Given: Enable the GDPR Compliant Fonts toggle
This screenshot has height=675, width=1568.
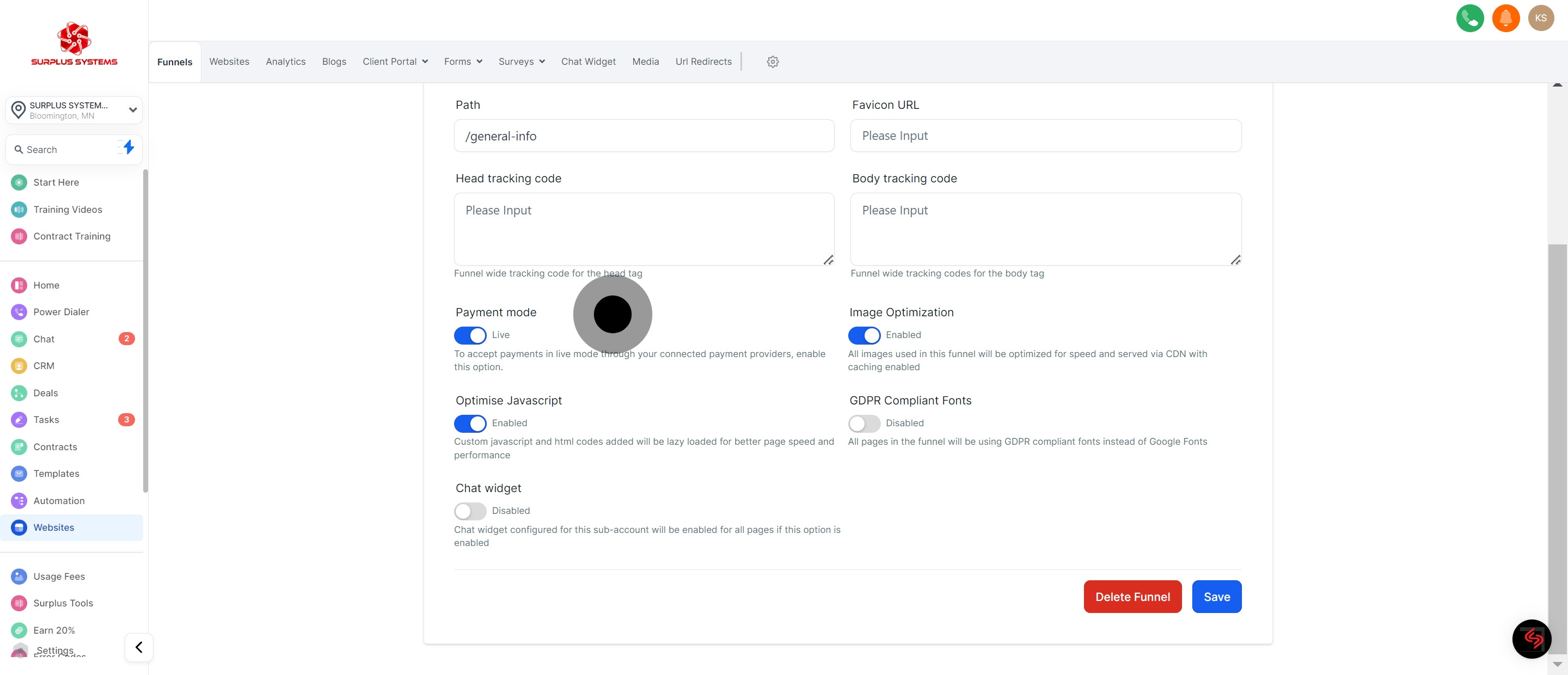Looking at the screenshot, I should (x=863, y=423).
